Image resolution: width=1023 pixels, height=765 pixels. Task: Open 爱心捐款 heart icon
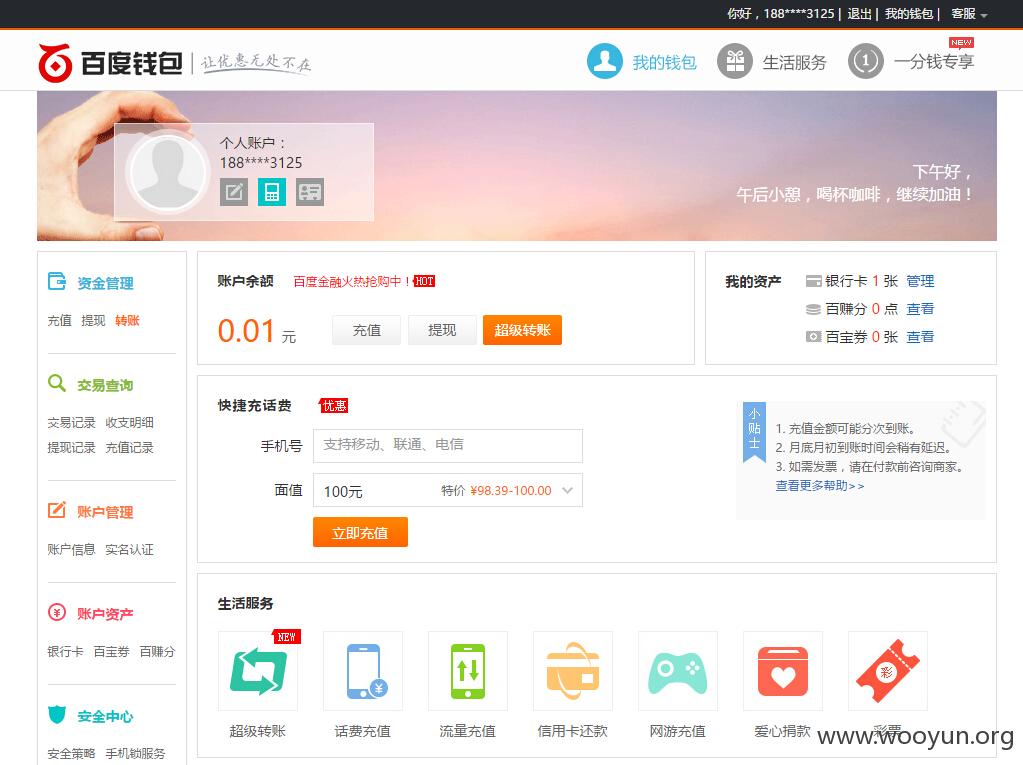783,671
